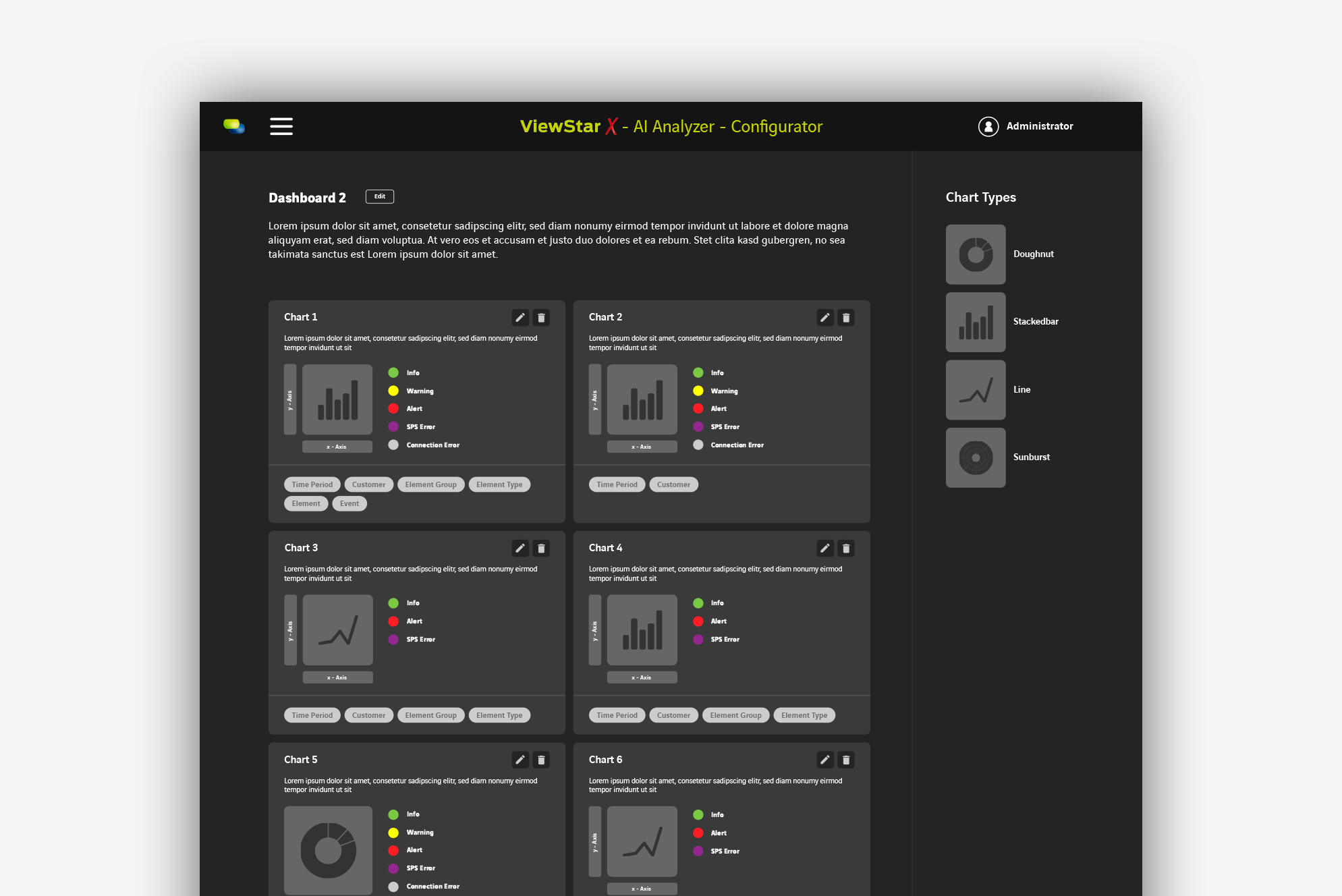Click the Chart Types heading

(981, 198)
